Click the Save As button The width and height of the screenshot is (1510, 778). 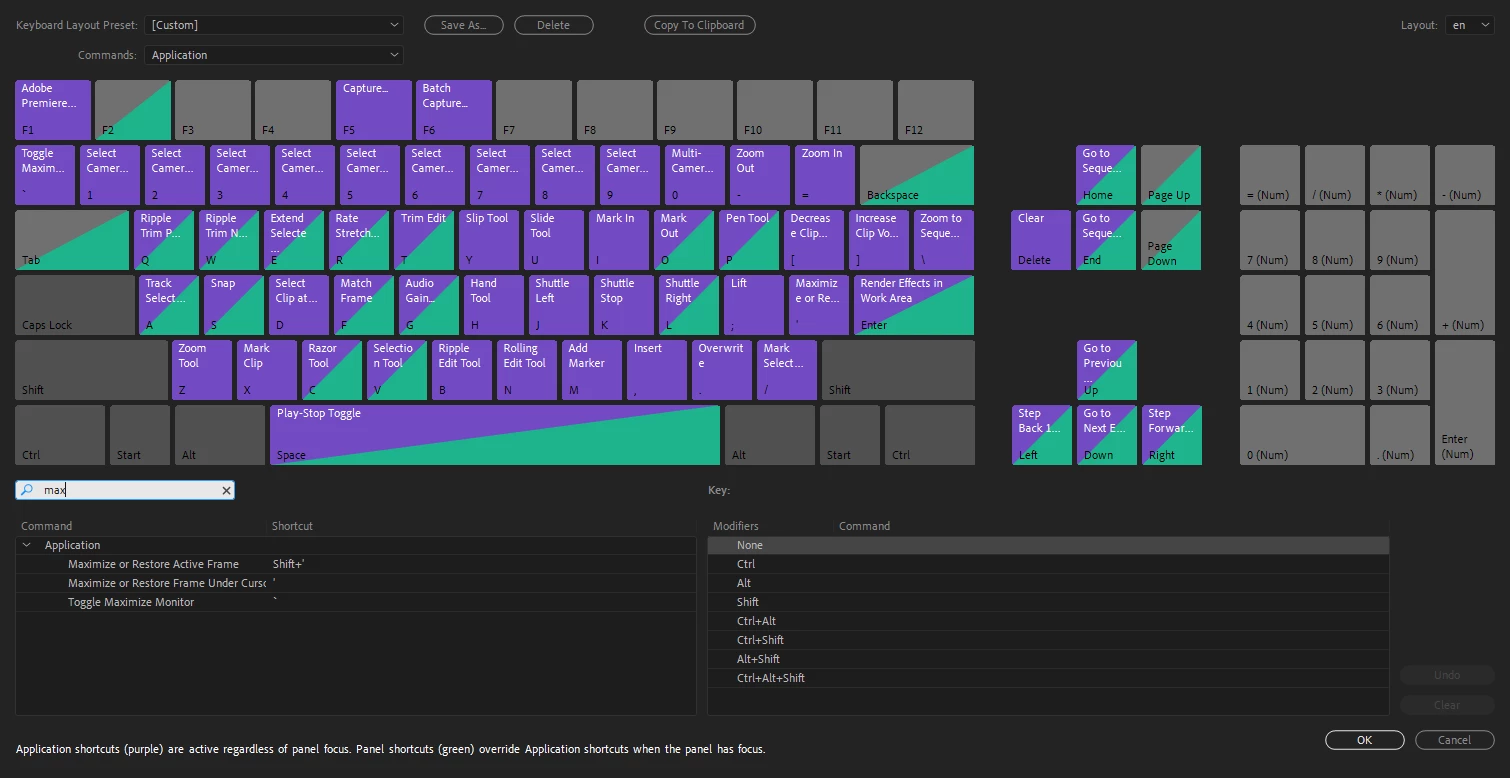pos(464,25)
